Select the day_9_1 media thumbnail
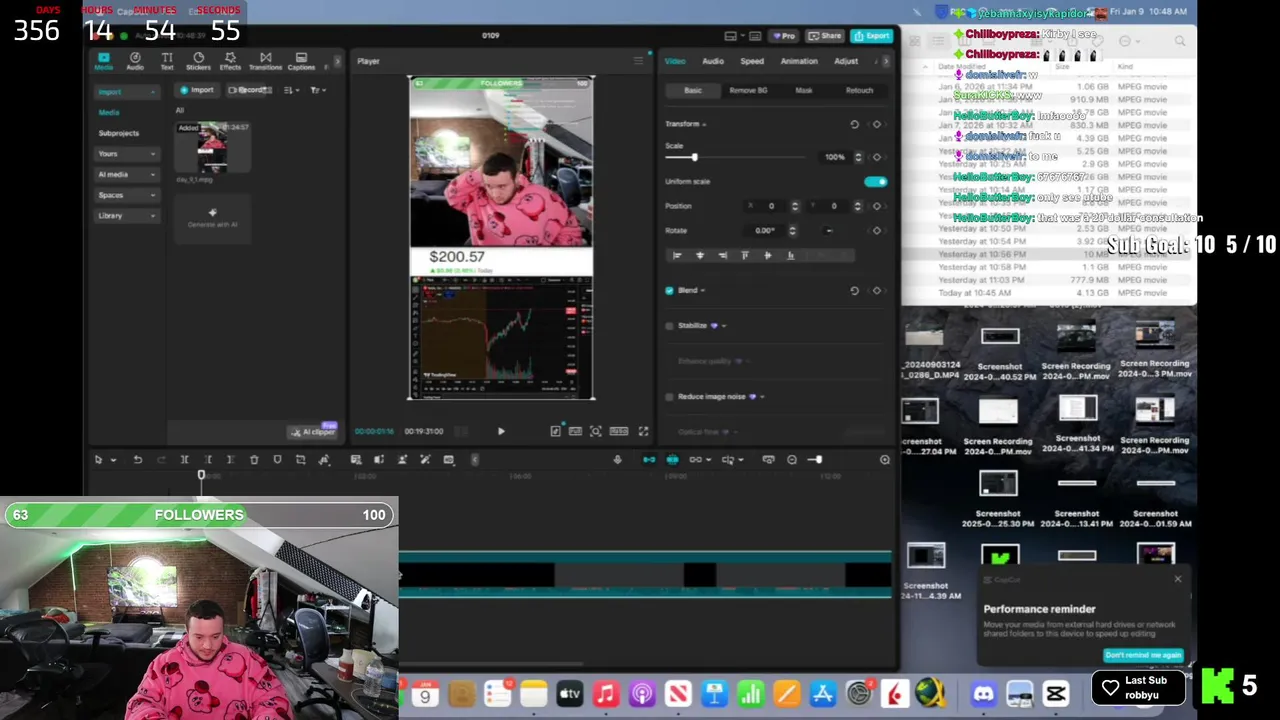The height and width of the screenshot is (720, 1280). click(212, 148)
